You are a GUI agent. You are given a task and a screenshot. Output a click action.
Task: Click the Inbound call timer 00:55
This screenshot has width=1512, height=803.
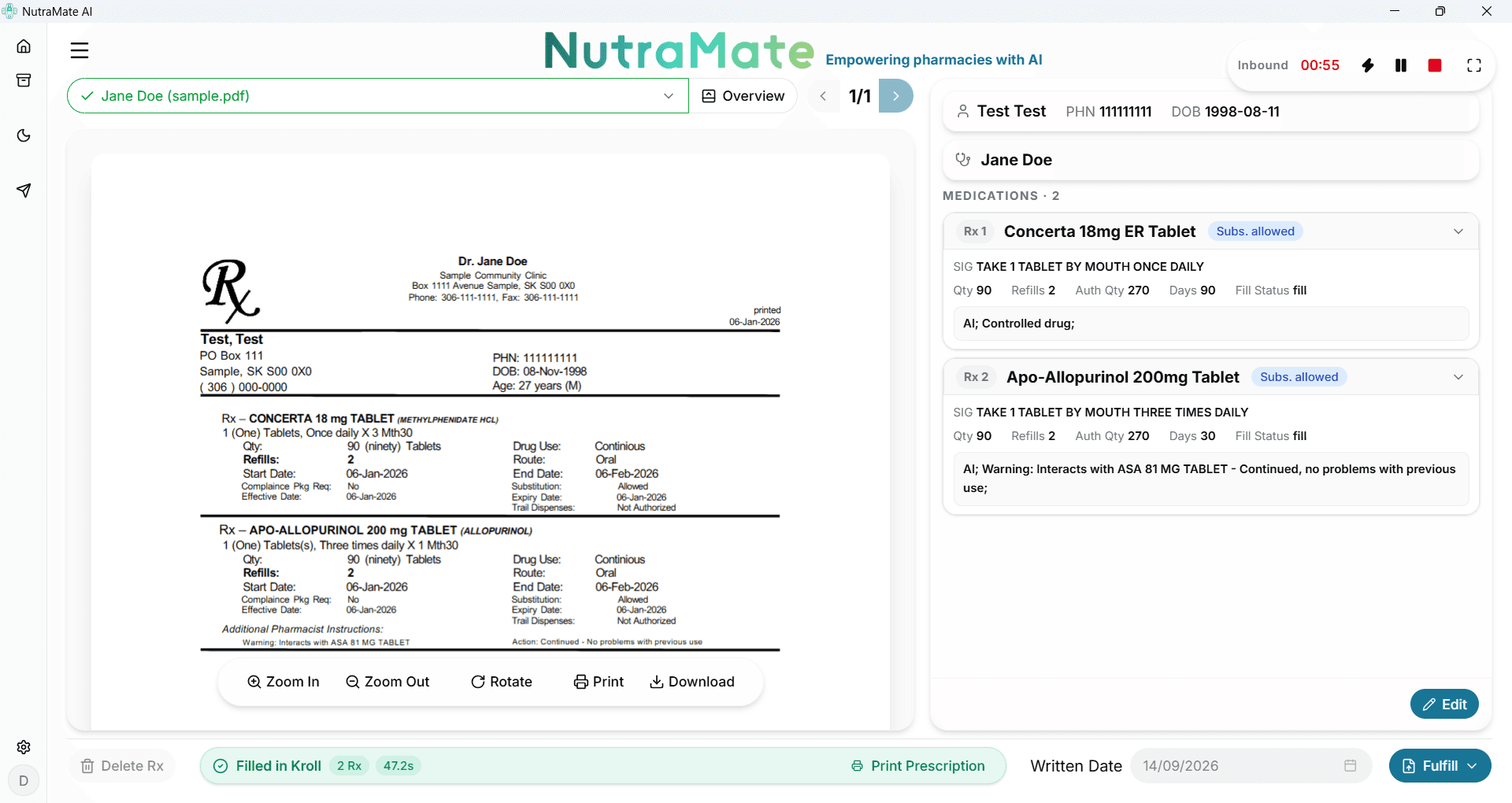tap(1320, 65)
